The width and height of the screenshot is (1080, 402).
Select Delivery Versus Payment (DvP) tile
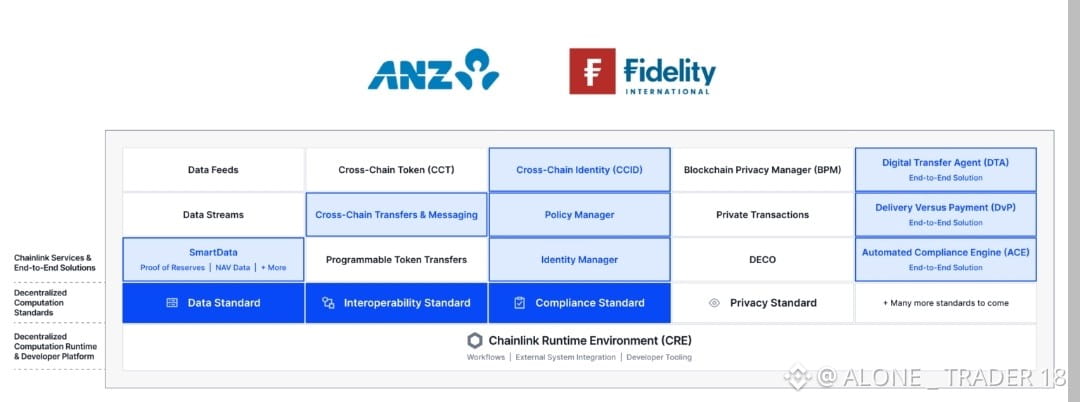pyautogui.click(x=945, y=214)
